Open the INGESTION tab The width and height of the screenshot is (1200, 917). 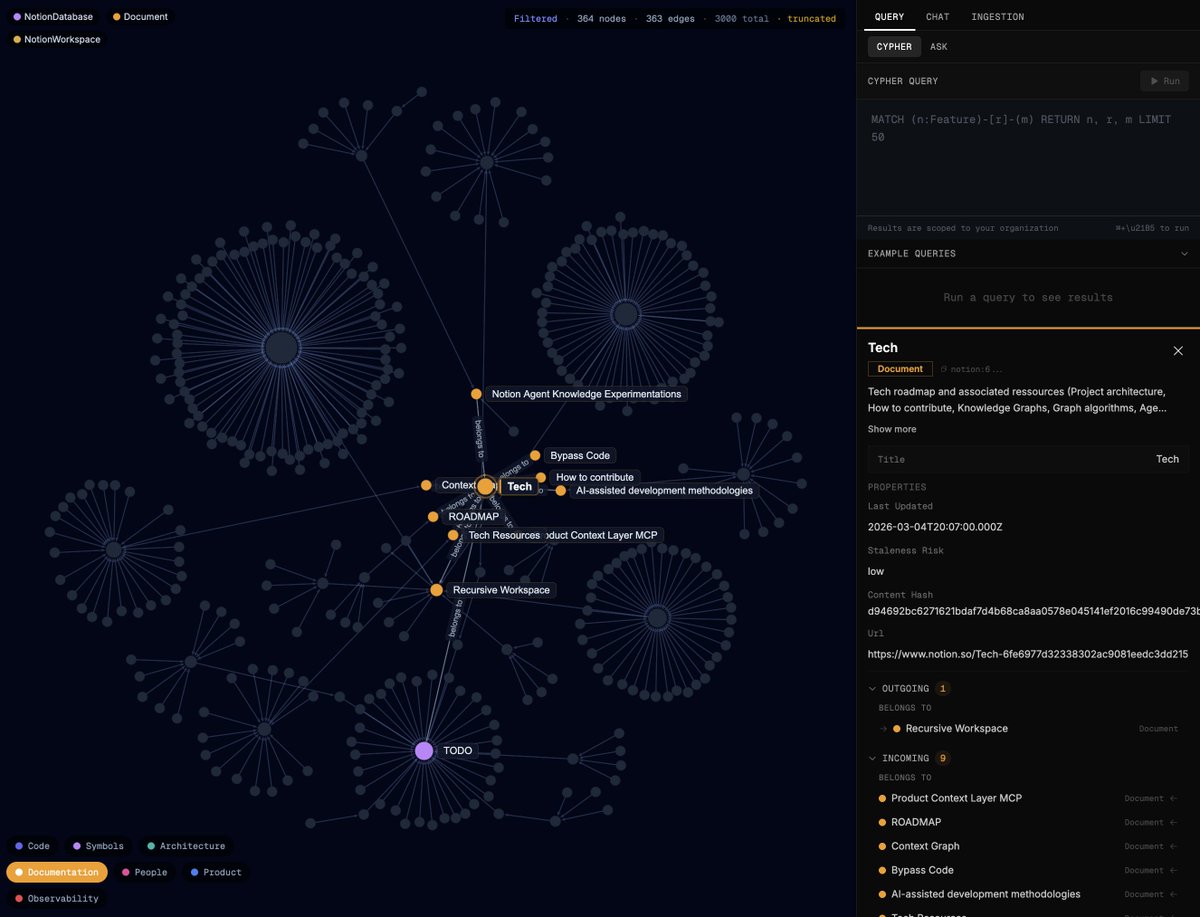pos(997,17)
